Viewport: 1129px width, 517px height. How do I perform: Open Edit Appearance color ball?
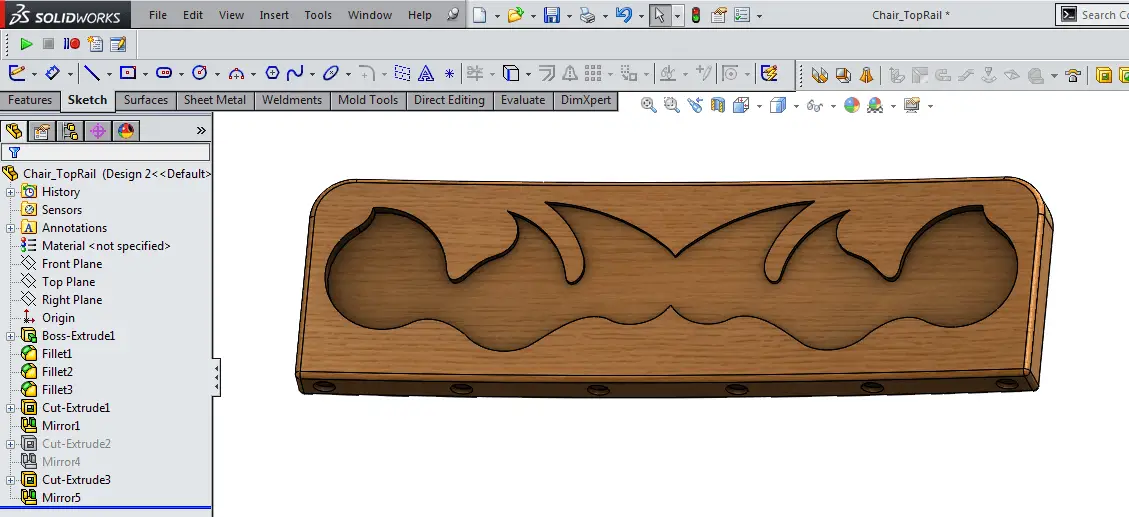coord(852,105)
